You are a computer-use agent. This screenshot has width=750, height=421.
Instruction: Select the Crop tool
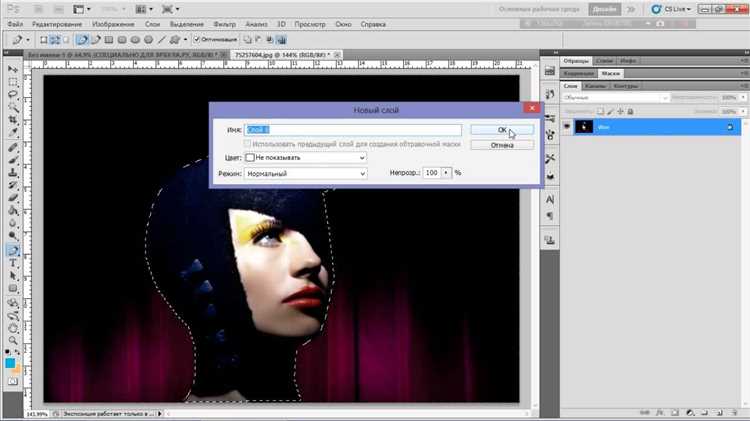click(x=13, y=120)
